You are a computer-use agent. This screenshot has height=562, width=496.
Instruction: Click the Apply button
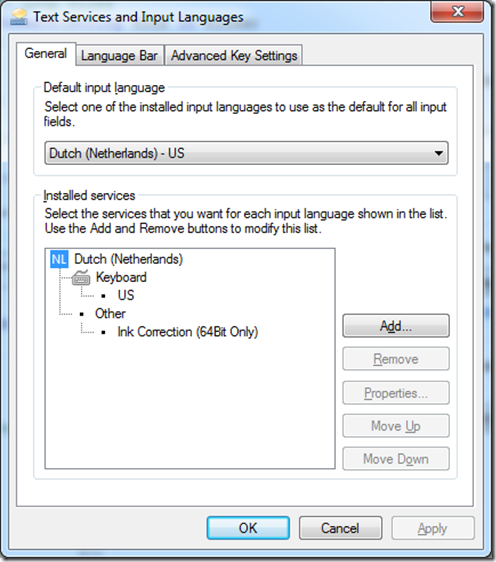(433, 528)
